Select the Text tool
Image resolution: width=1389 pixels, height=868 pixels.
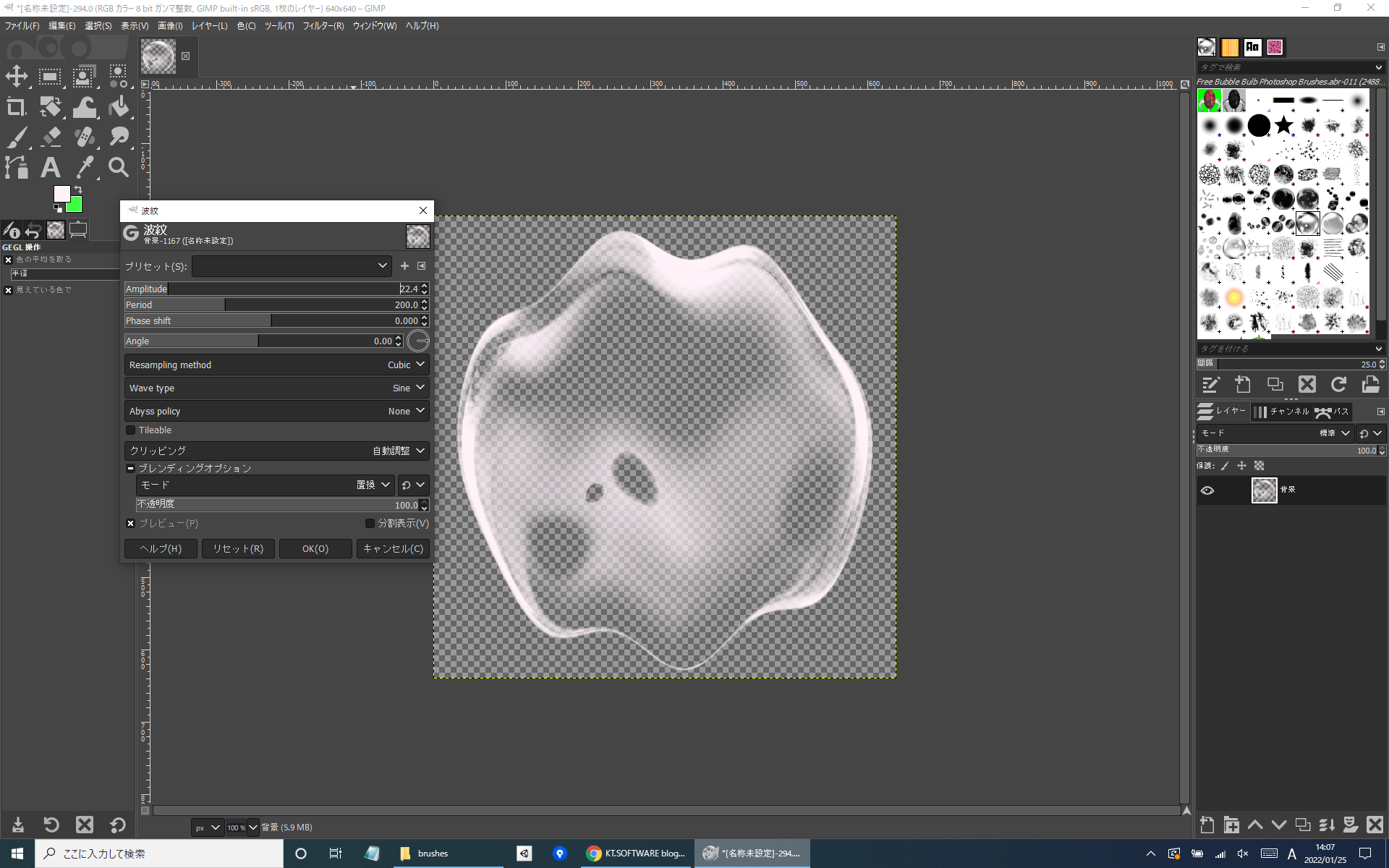[50, 168]
